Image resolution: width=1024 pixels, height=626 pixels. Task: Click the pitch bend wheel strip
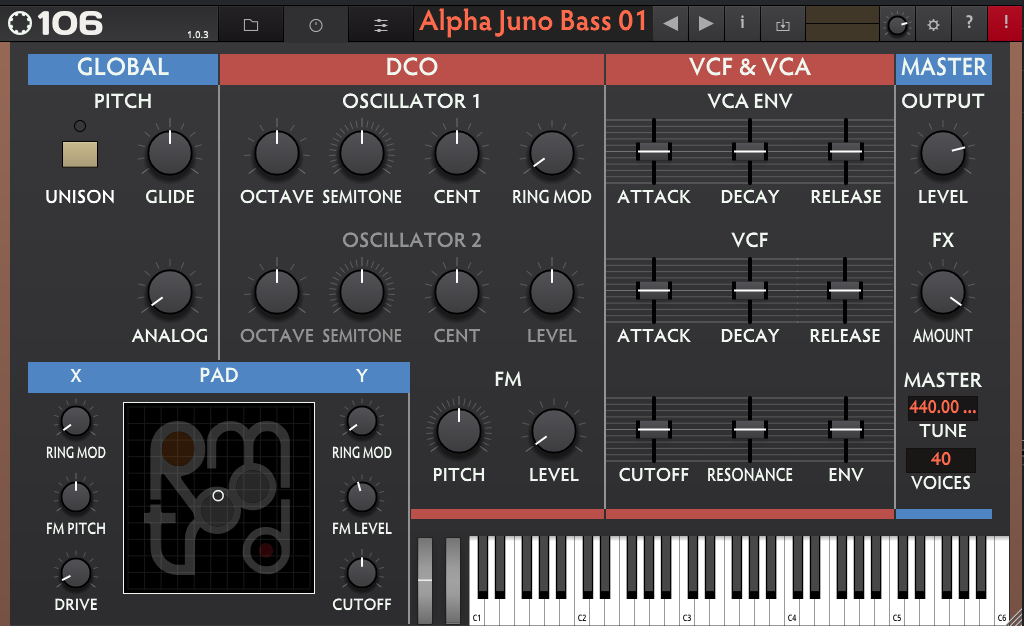pos(425,580)
